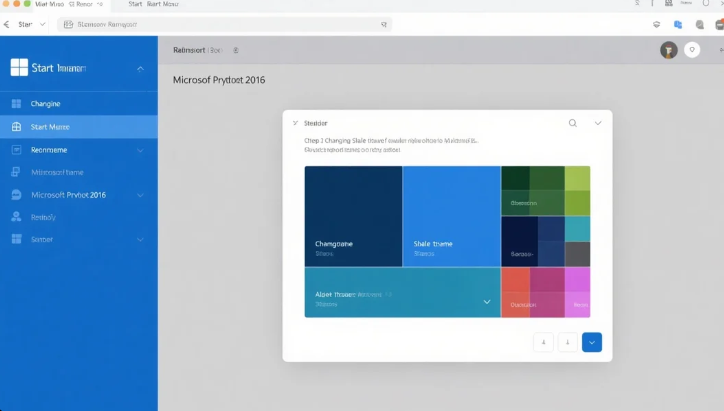Click the small icon next to Ralnsiort
The height and width of the screenshot is (411, 724).
coord(235,50)
